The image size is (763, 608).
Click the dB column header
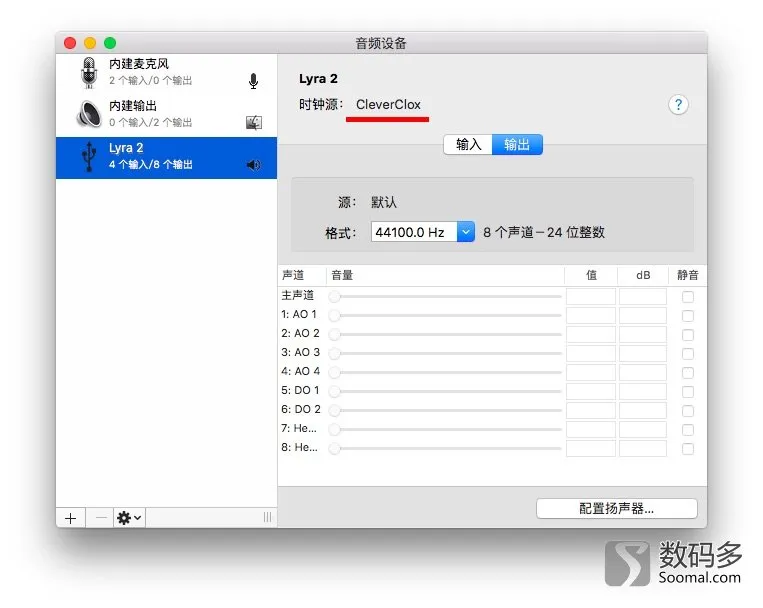643,275
